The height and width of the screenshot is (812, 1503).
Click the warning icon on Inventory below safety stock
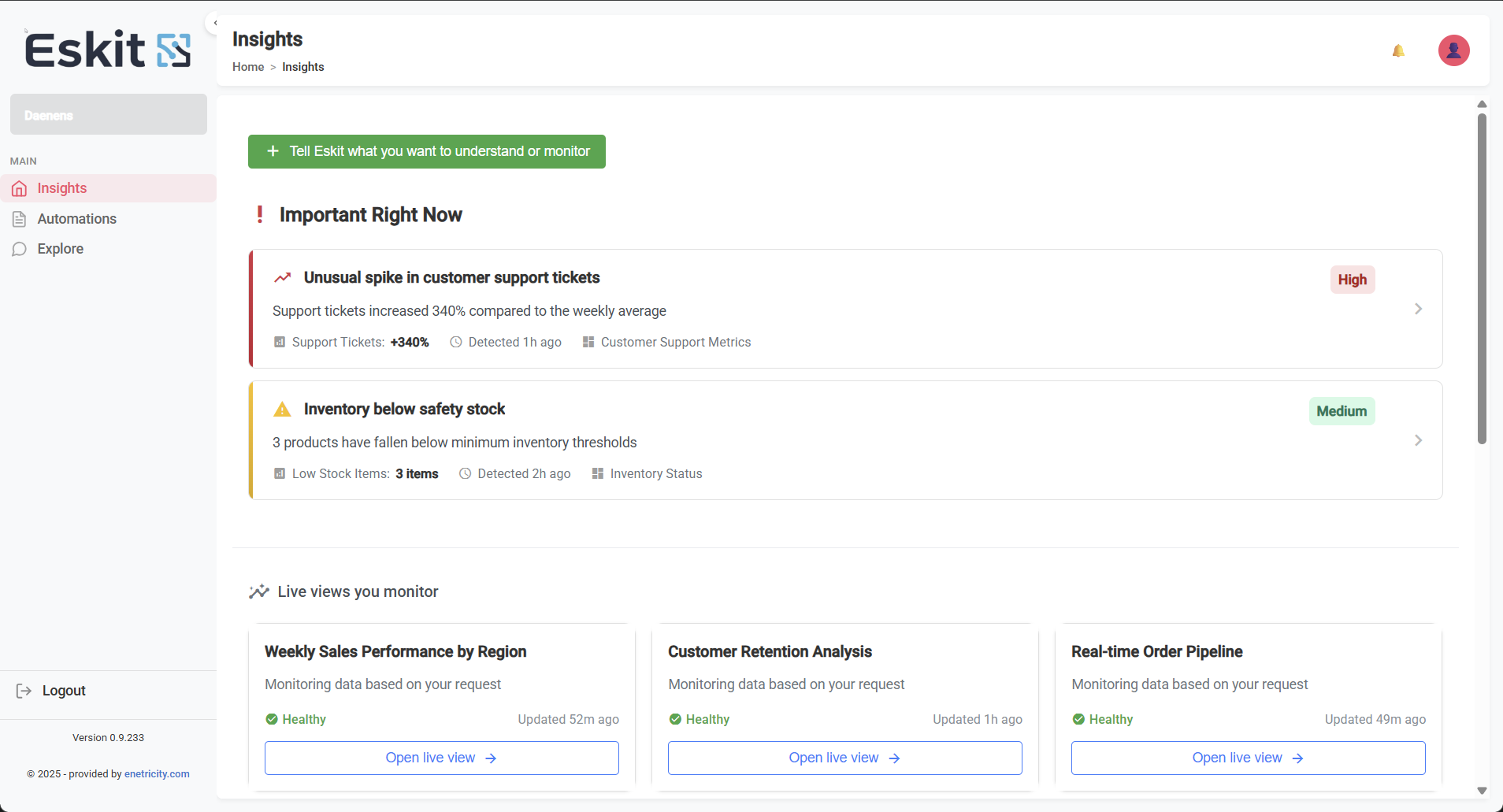[x=282, y=409]
